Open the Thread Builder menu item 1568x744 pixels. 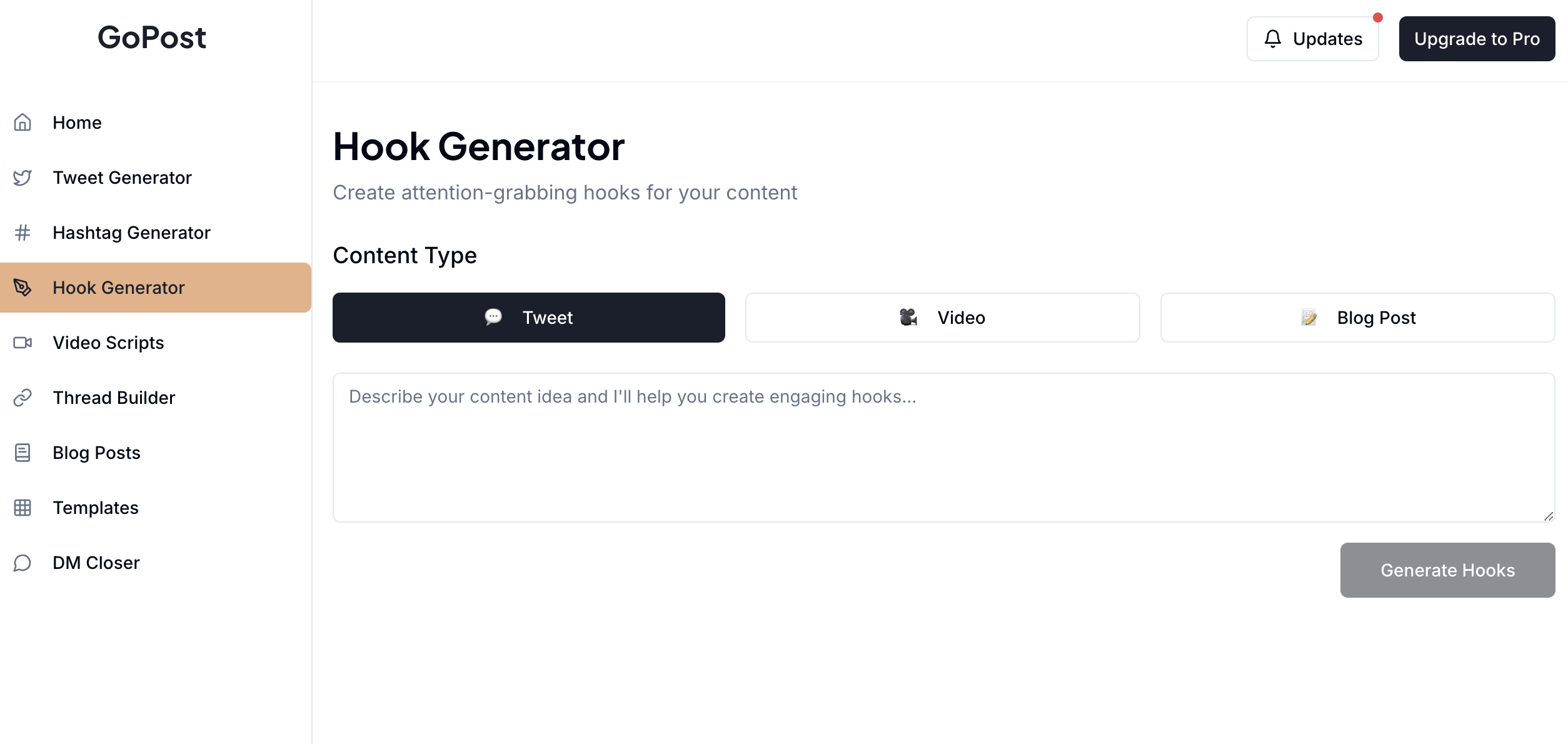(x=156, y=398)
